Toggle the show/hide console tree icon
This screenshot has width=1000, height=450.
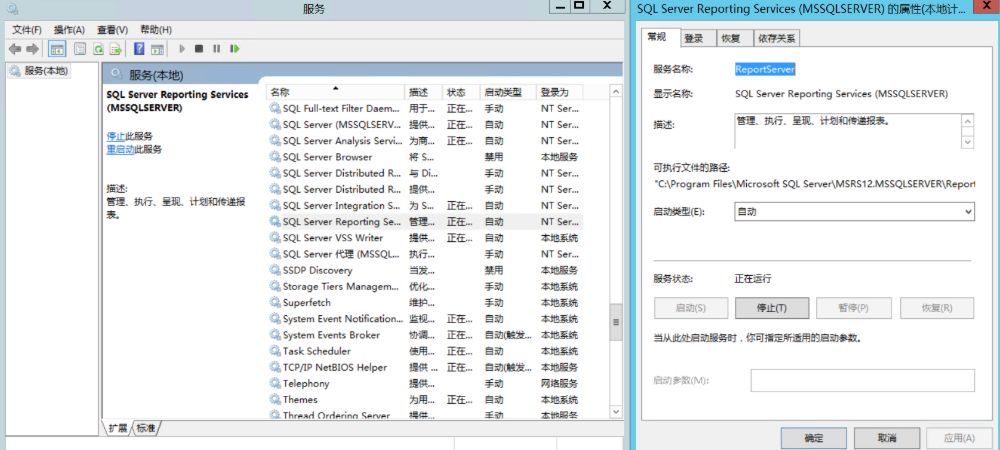pos(57,49)
